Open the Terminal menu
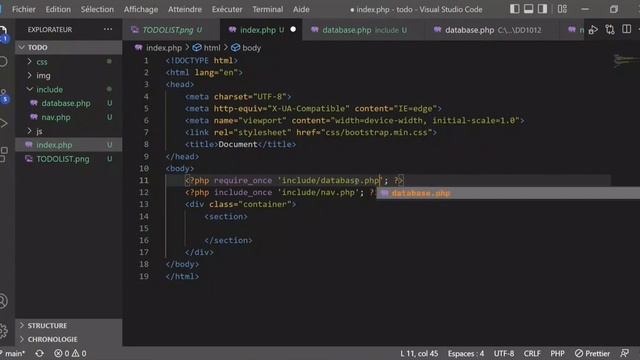The image size is (640, 360). coord(267,9)
